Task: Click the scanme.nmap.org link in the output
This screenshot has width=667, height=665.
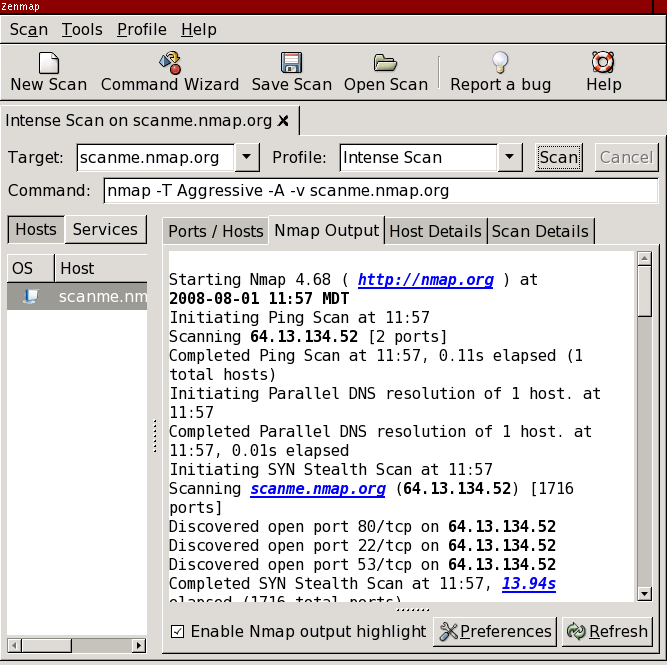Action: coord(318,489)
